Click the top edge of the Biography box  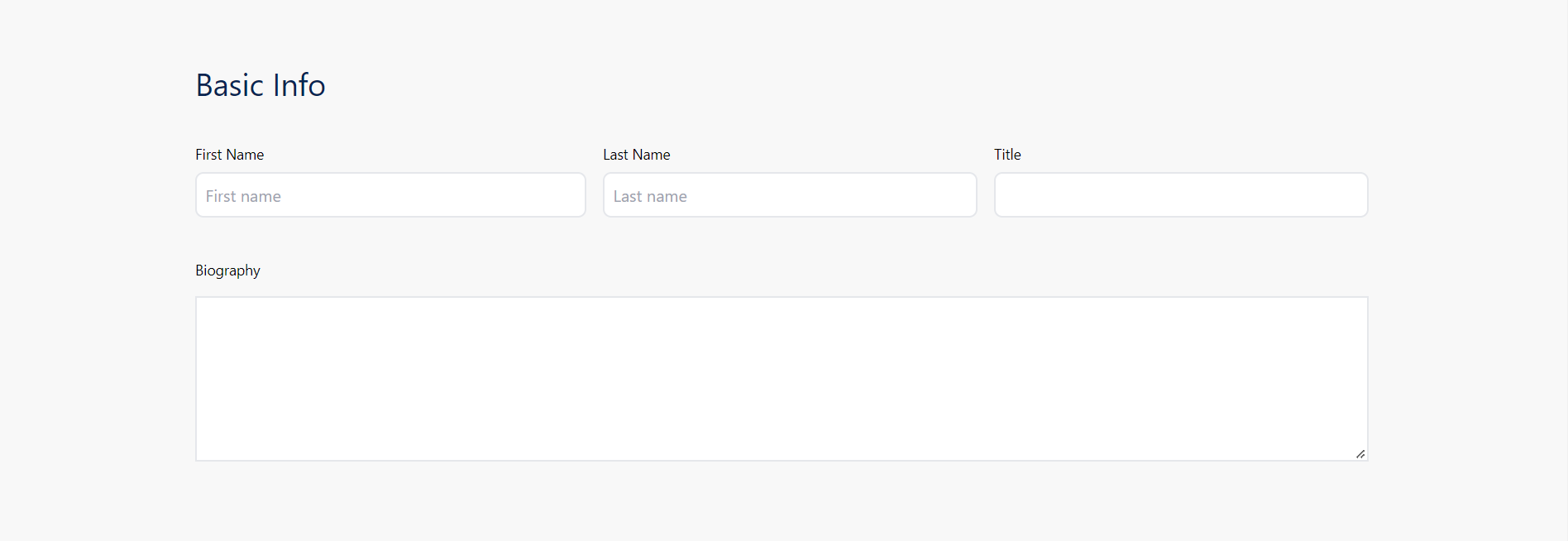tap(781, 298)
